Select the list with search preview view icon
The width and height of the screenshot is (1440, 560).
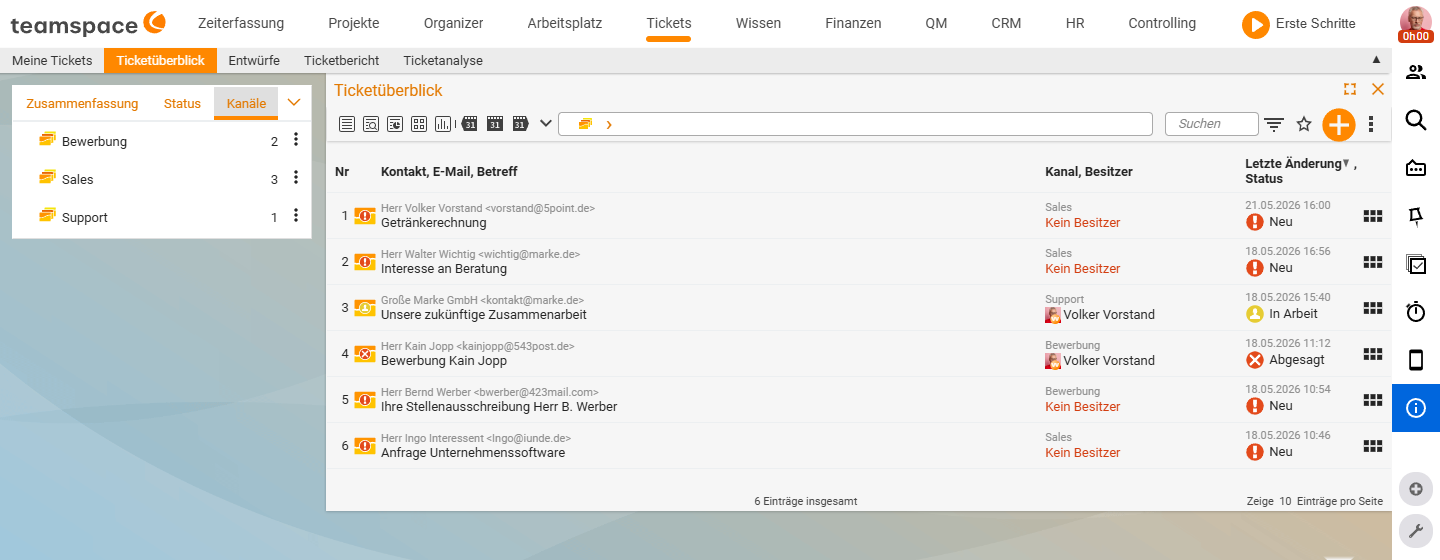[x=371, y=124]
